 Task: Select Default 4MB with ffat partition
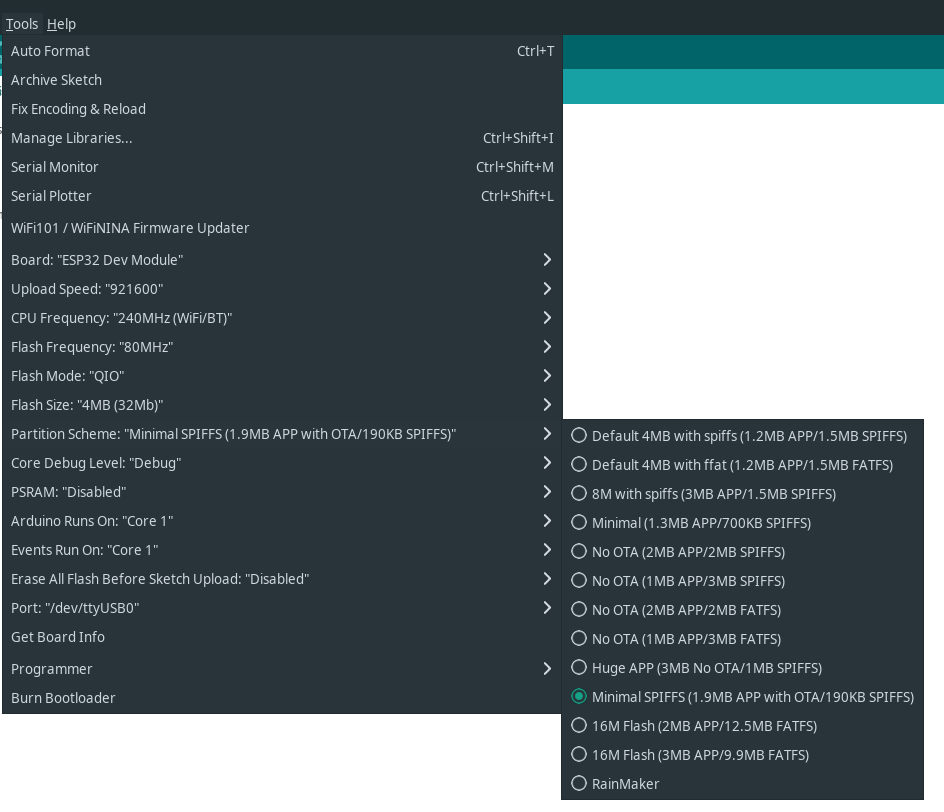pyautogui.click(x=742, y=465)
